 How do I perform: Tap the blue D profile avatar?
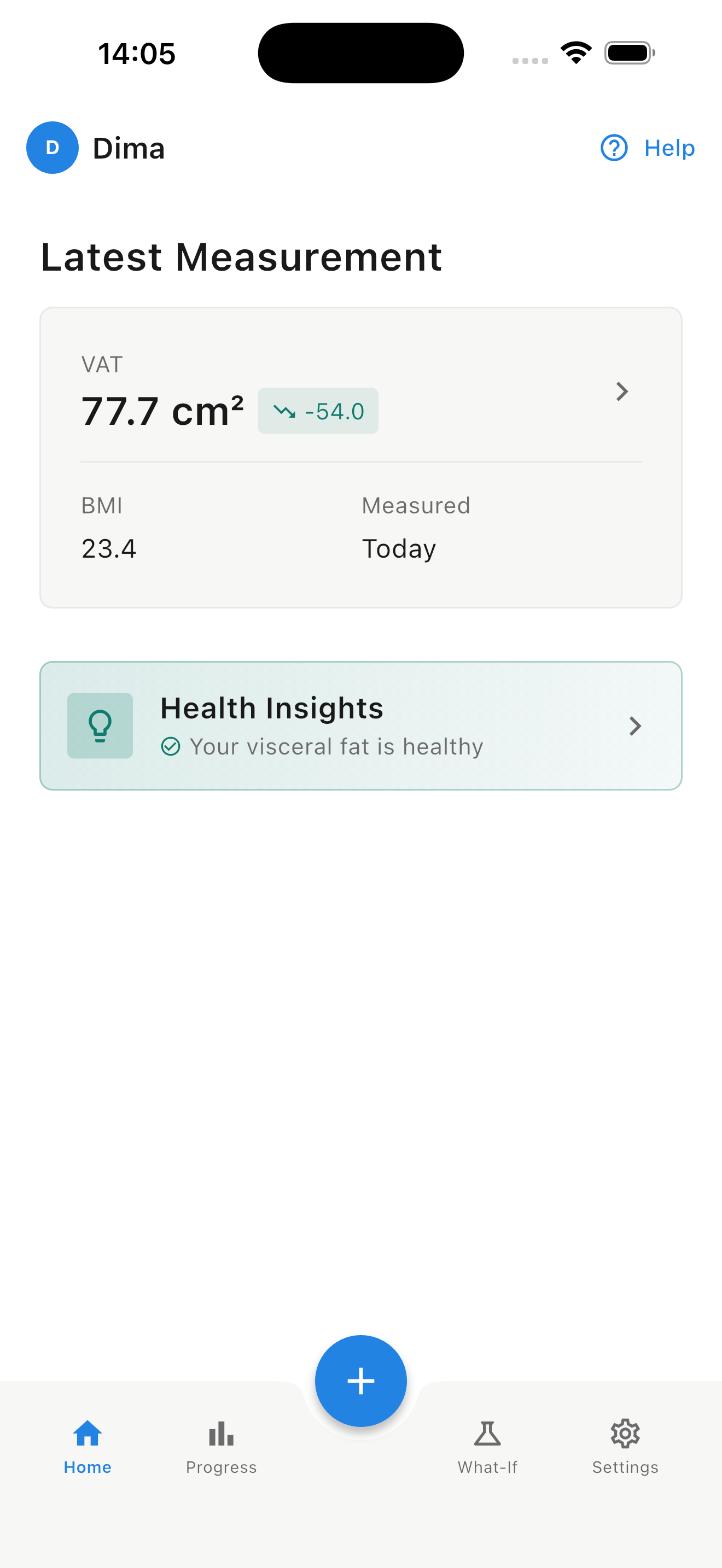53,147
